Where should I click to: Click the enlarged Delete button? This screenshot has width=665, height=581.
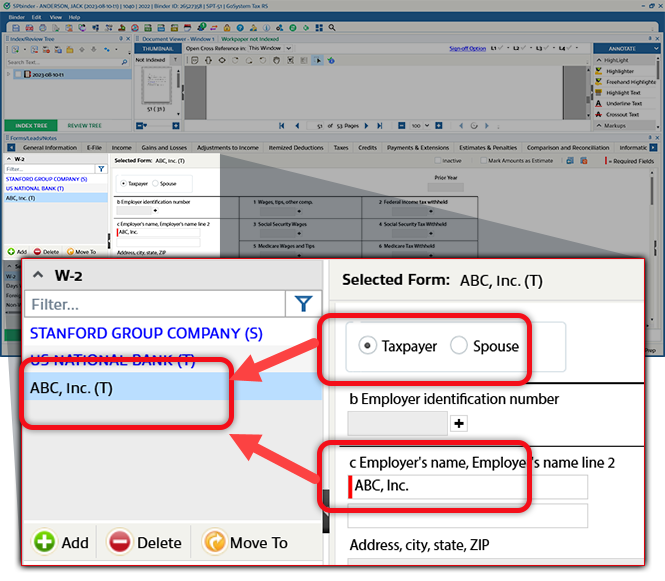pyautogui.click(x=145, y=542)
